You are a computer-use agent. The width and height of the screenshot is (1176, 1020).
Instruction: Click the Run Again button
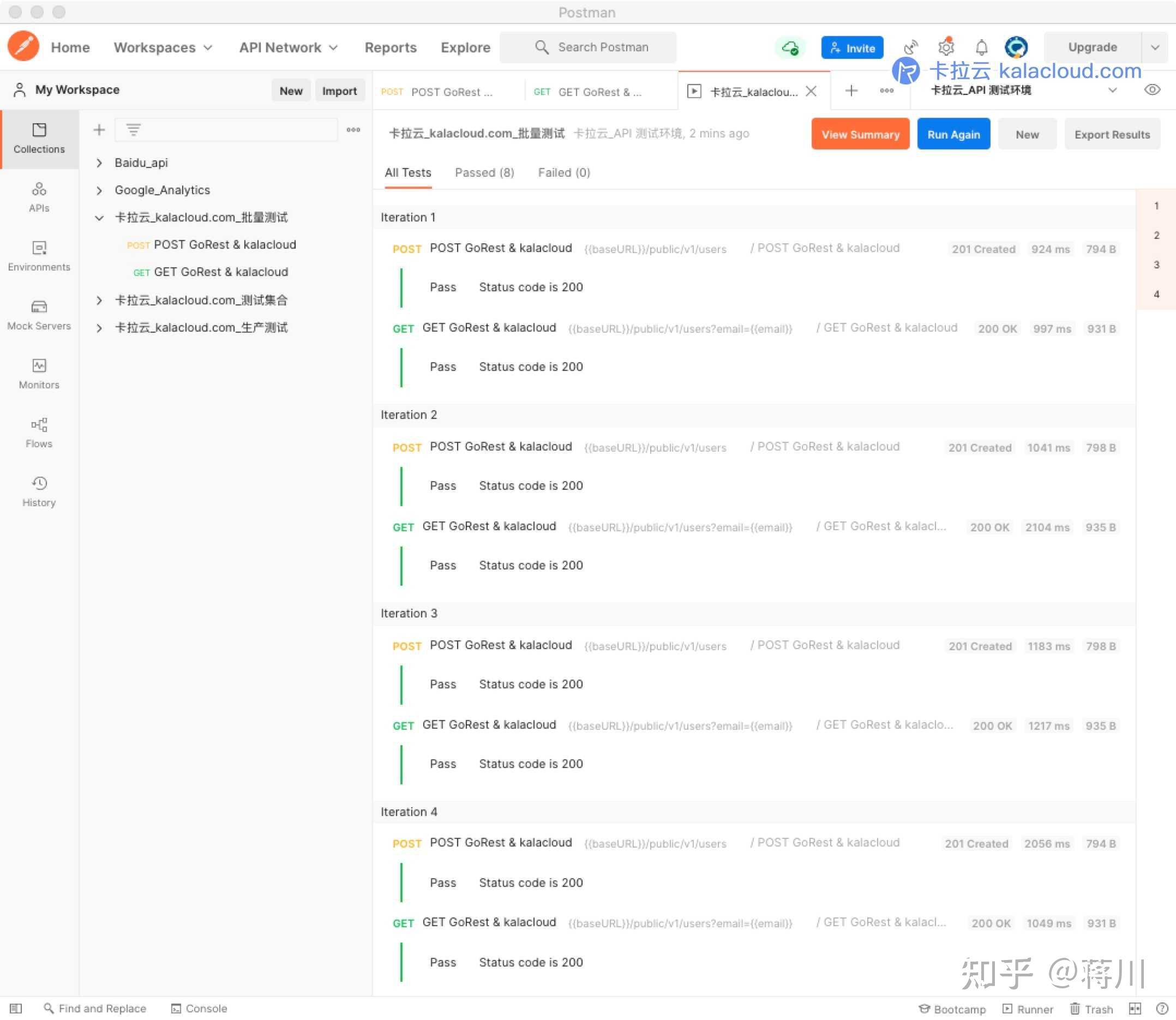pyautogui.click(x=953, y=134)
